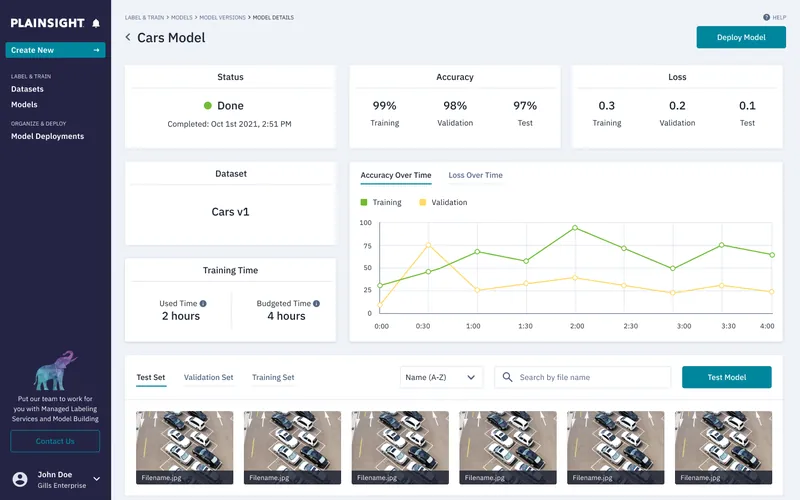Switch to Accuracy Over Time tab
This screenshot has height=500, width=800.
pyautogui.click(x=396, y=175)
